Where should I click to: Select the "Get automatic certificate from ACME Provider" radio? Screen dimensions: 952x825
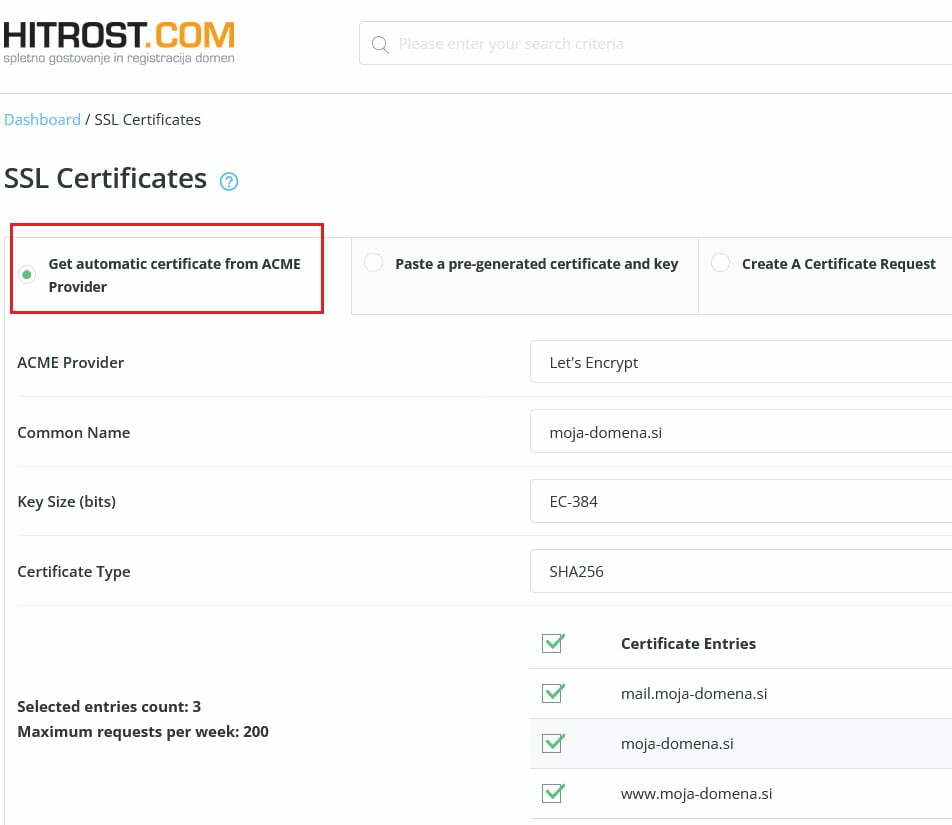click(27, 274)
